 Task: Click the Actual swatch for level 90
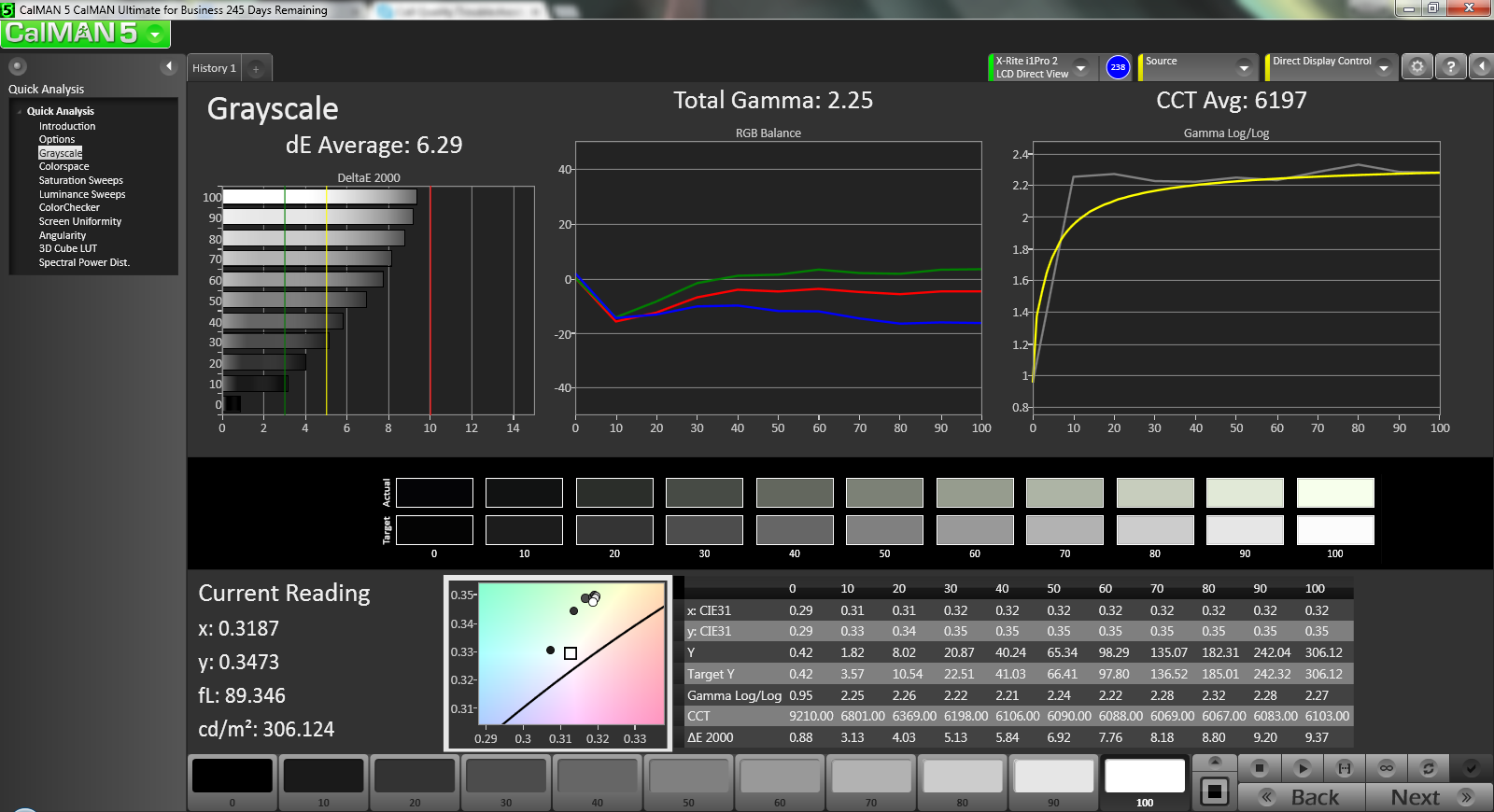click(1245, 493)
